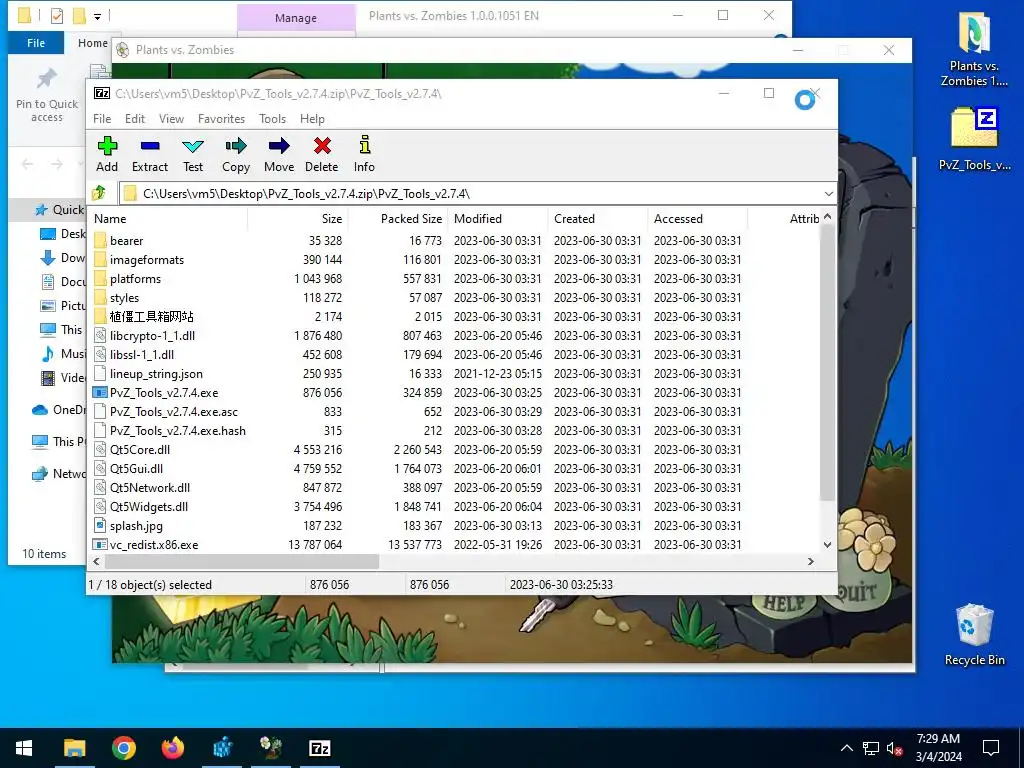The height and width of the screenshot is (768, 1024).
Task: Select the PvZ_Tools_v2.7.4.exe.asc row
Action: 453,411
